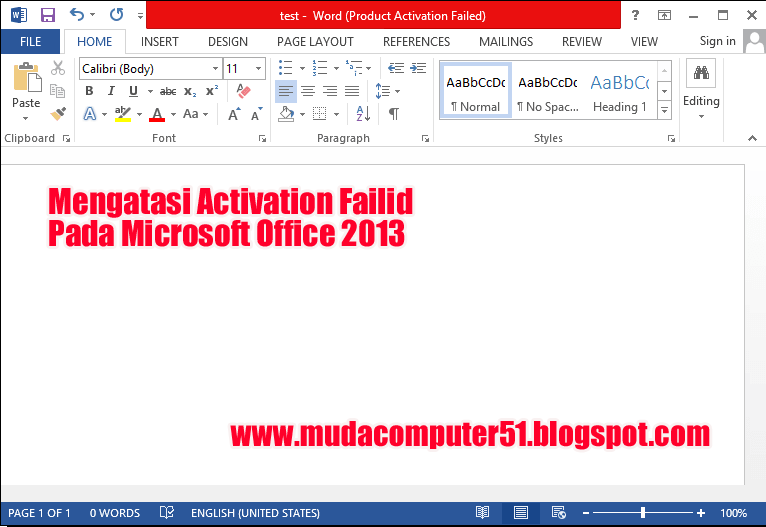Switch to Read Mode view

pyautogui.click(x=482, y=512)
